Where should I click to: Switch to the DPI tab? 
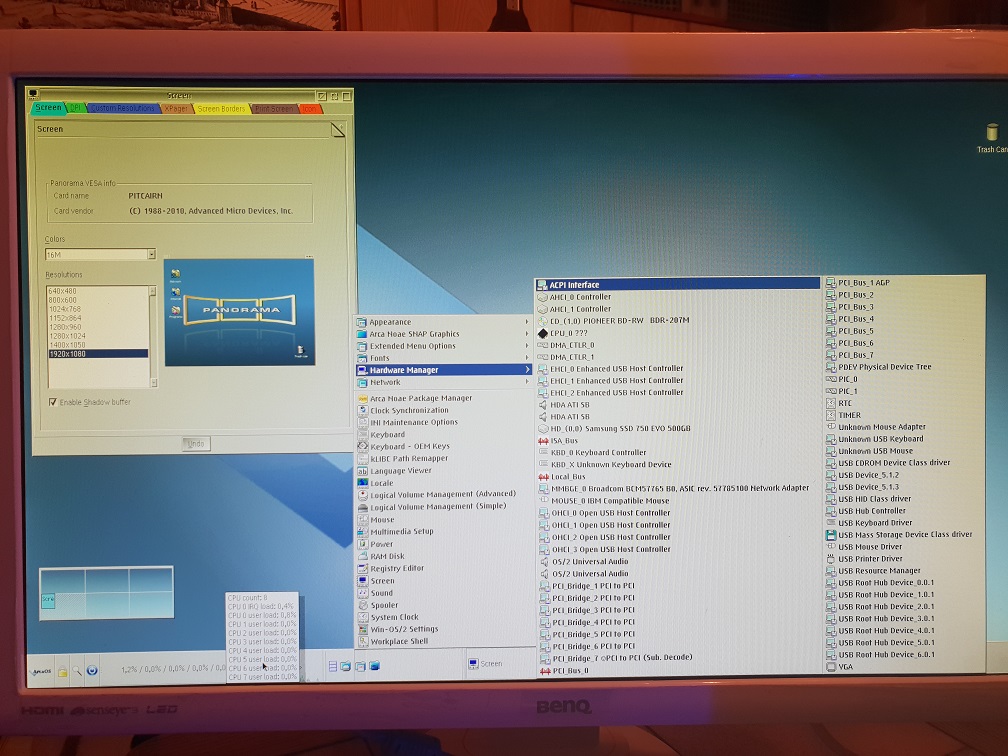pyautogui.click(x=76, y=108)
